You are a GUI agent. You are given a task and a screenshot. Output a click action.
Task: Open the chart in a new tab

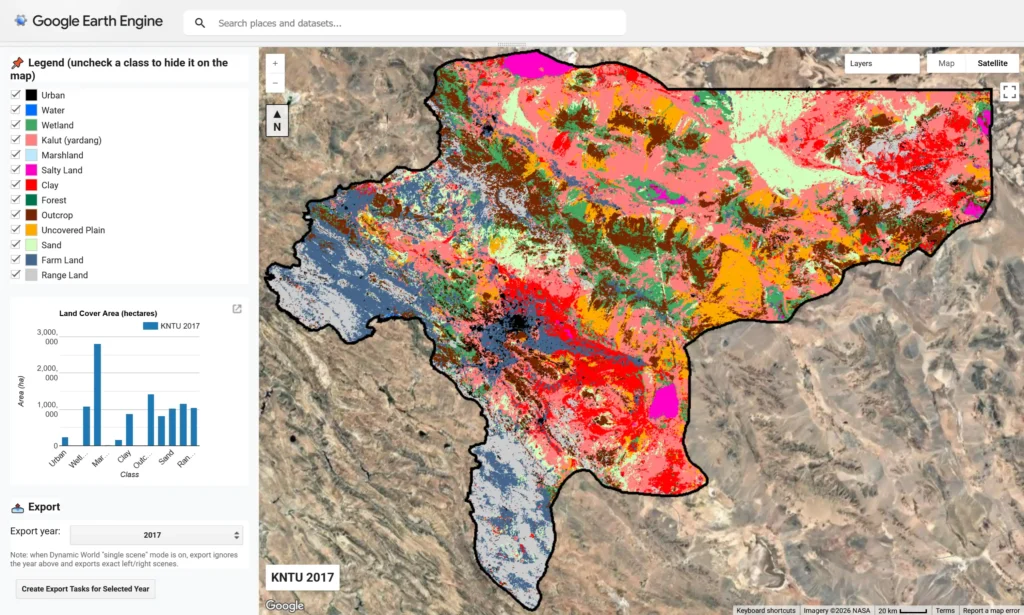(x=237, y=309)
